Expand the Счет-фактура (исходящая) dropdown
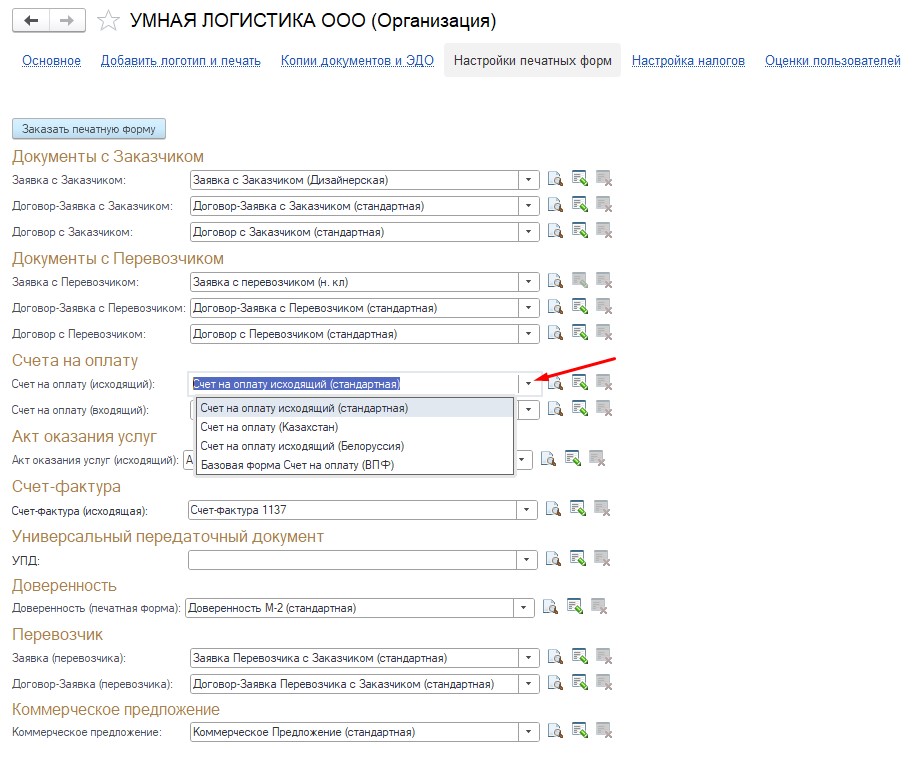This screenshot has width=921, height=759. click(x=526, y=510)
